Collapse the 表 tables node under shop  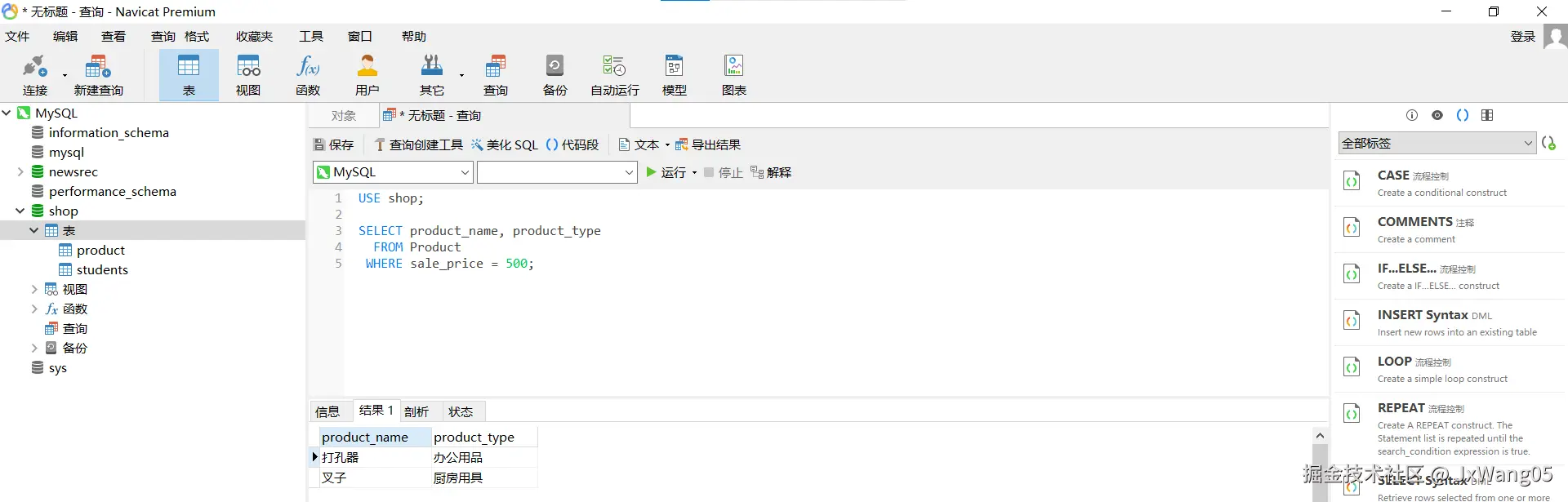[x=34, y=230]
